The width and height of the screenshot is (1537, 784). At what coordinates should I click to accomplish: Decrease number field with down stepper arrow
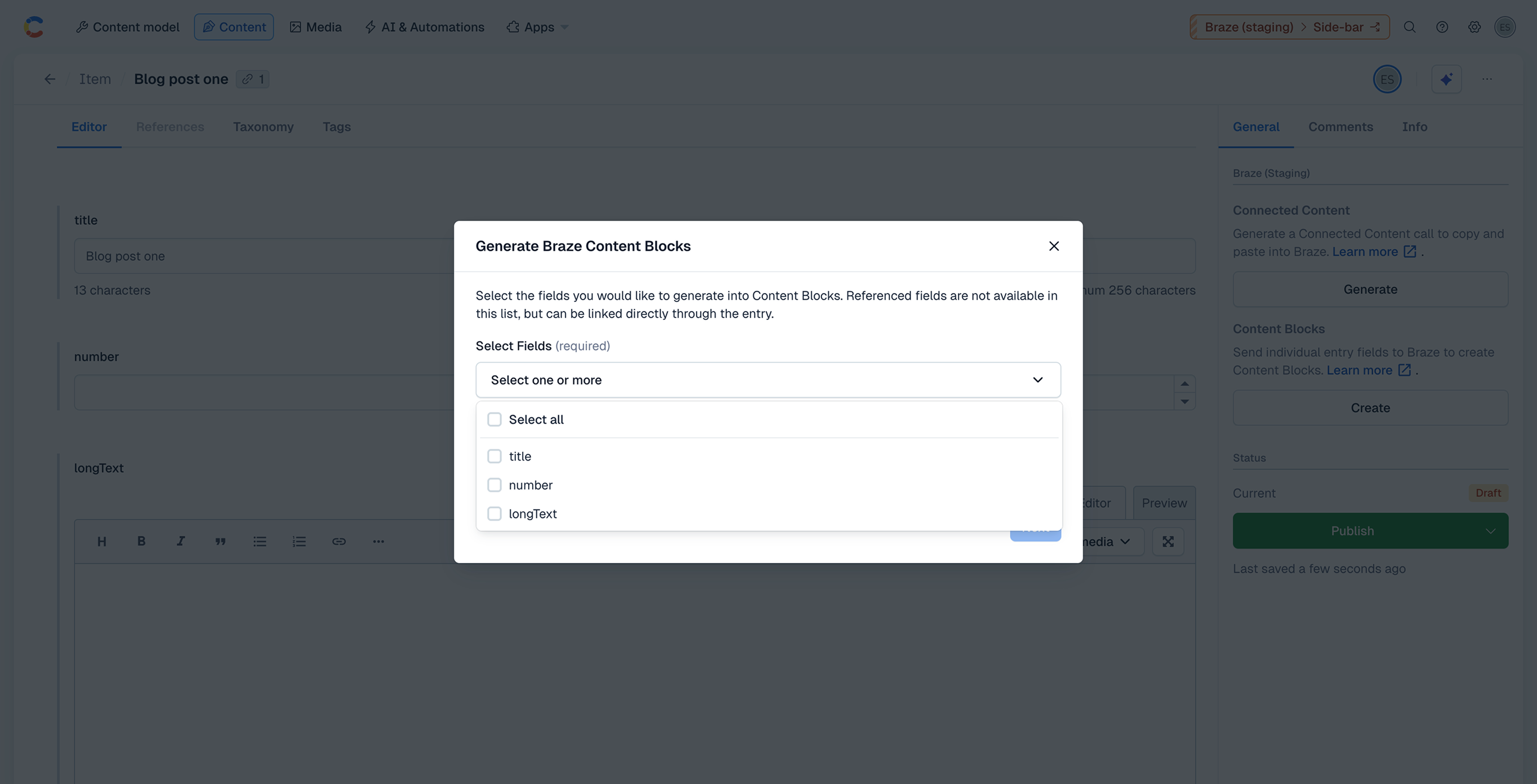pyautogui.click(x=1184, y=402)
